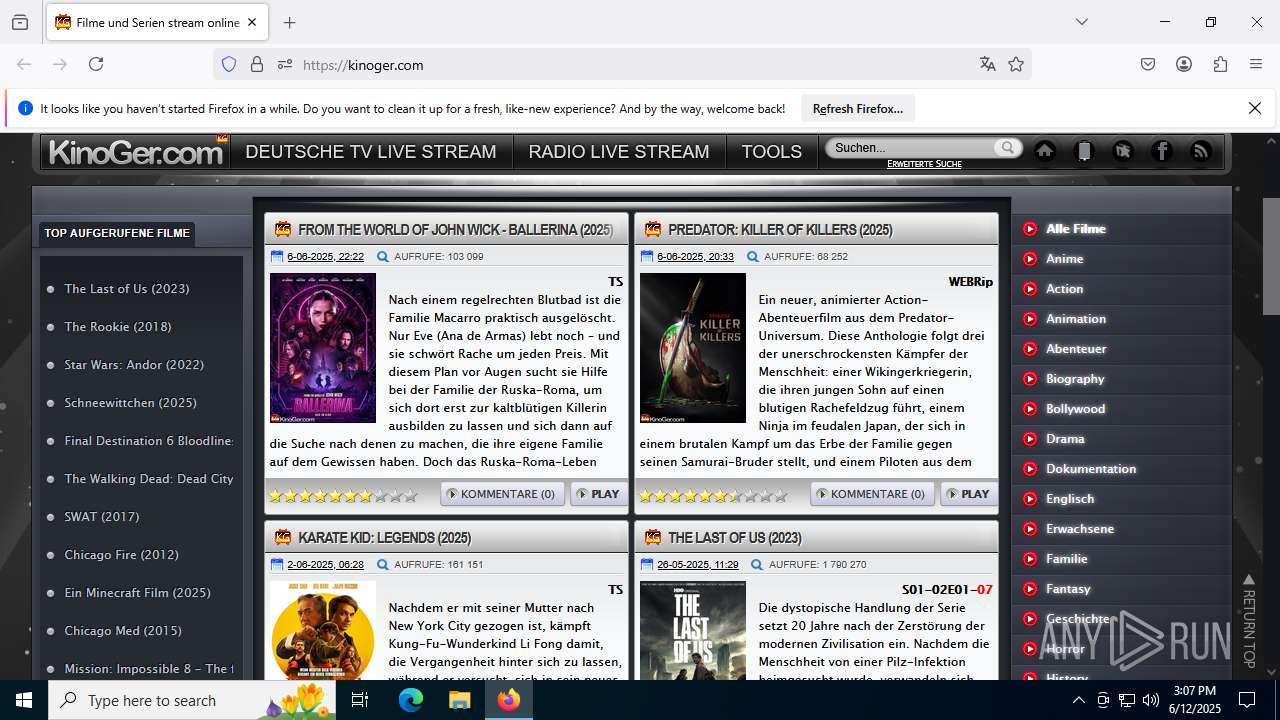Screen dimensions: 1280x720
Task: Click the Refresh Firefox button
Action: [858, 108]
